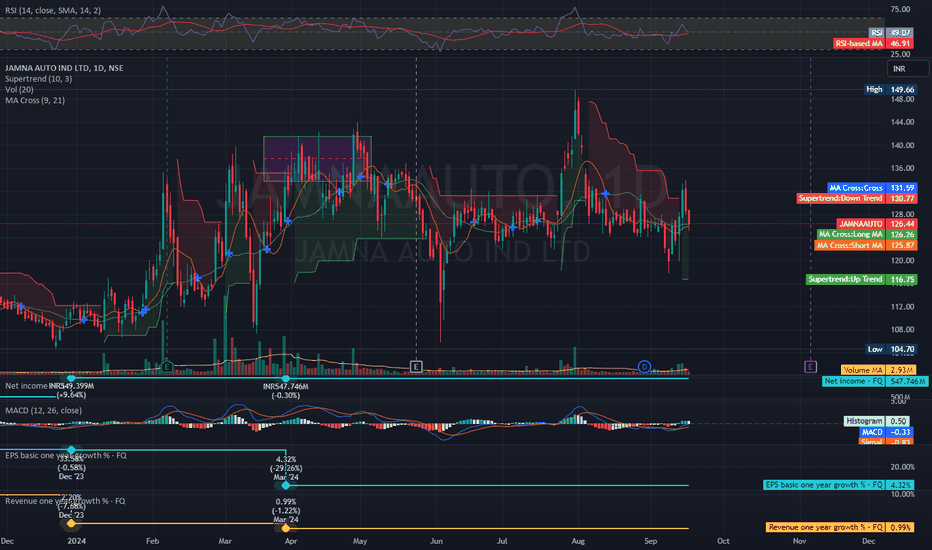Screen dimensions: 932x550
Task: Click the Supertrend:Up Trend 116.75 label
Action: point(861,279)
